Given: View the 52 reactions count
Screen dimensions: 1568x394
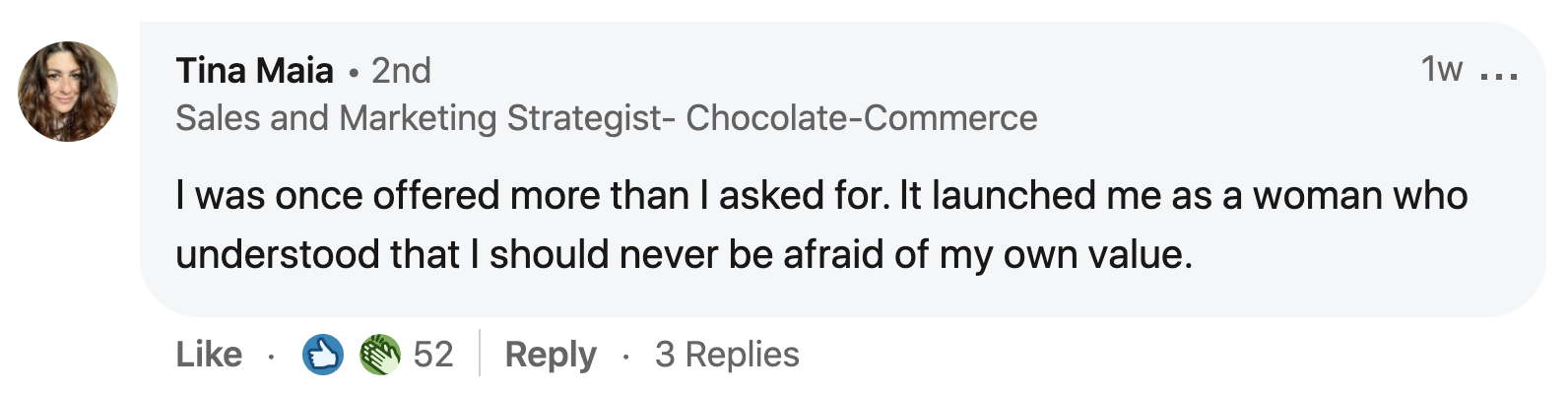Looking at the screenshot, I should point(433,355).
